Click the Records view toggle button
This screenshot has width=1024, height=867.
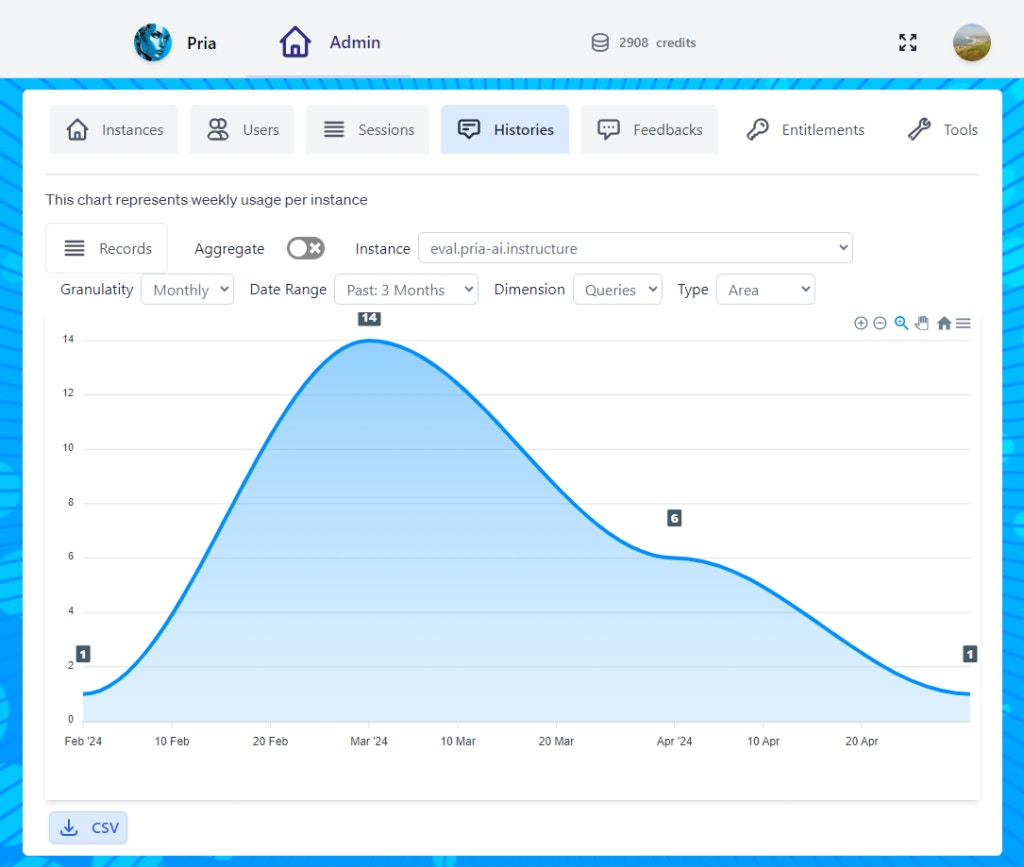[106, 247]
